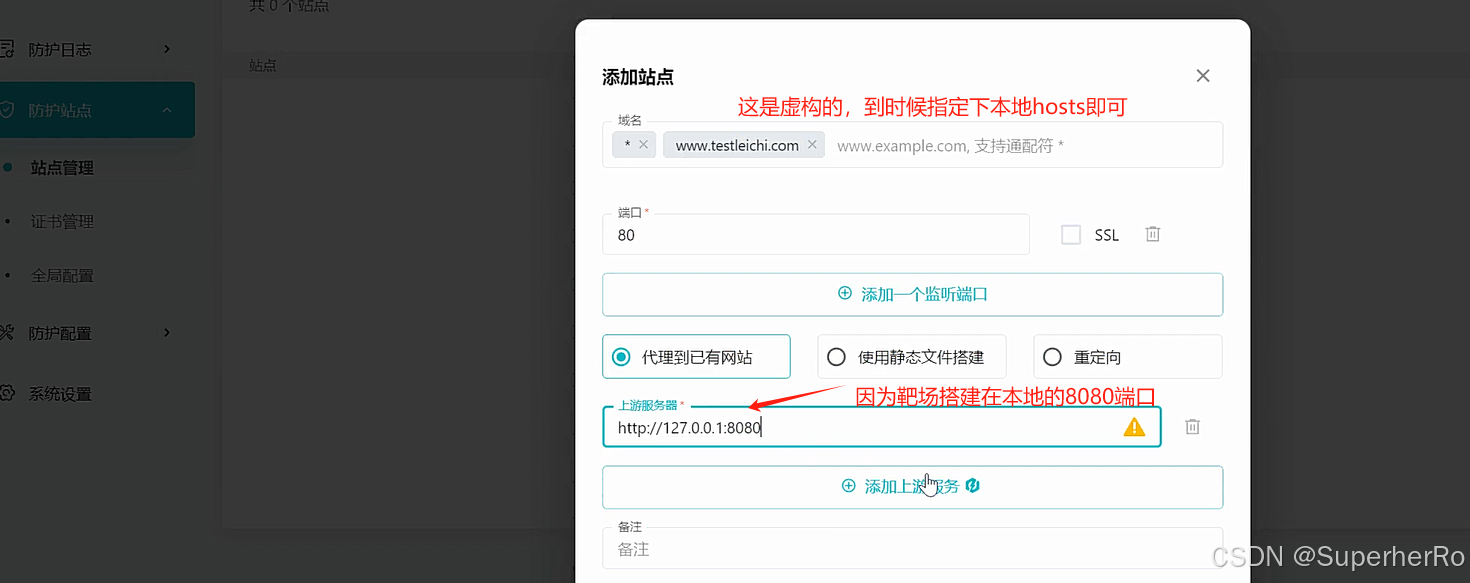Click the upstream server warning icon
1470x583 pixels.
(1134, 427)
